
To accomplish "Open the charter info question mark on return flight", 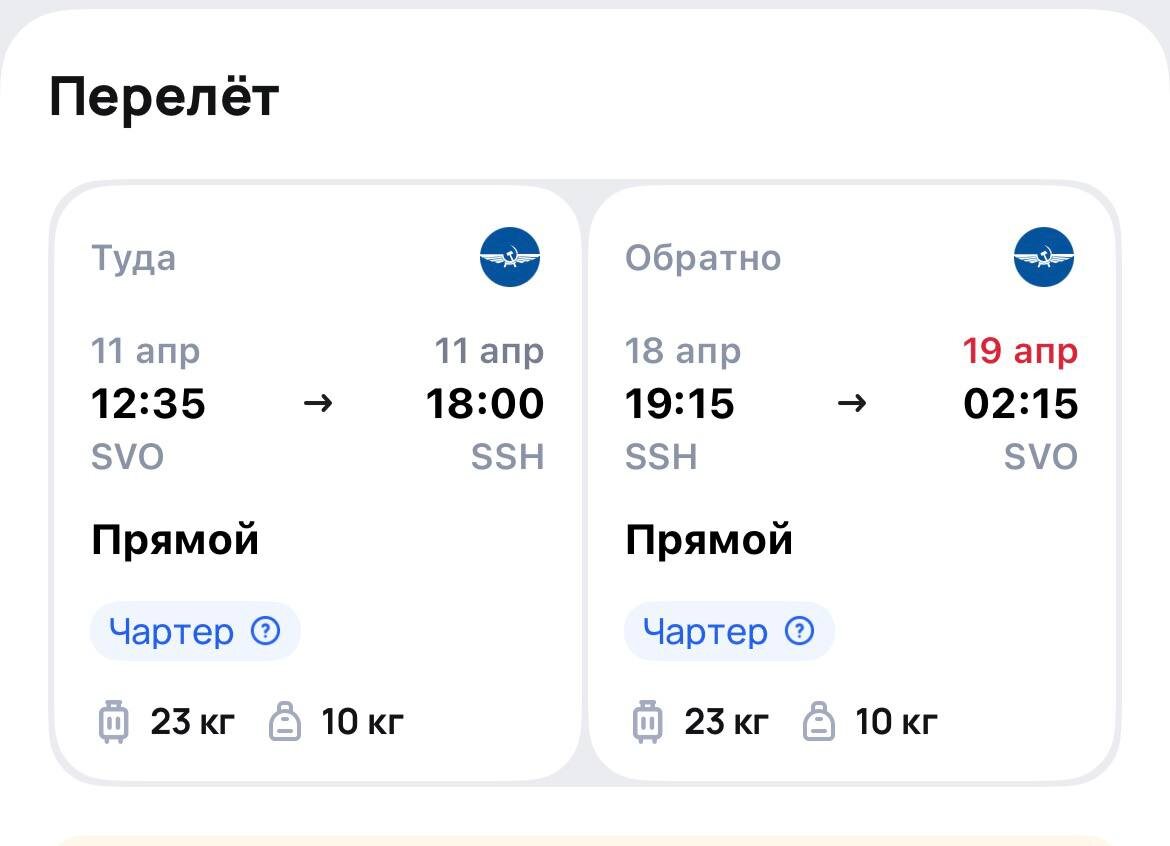I will pyautogui.click(x=798, y=631).
